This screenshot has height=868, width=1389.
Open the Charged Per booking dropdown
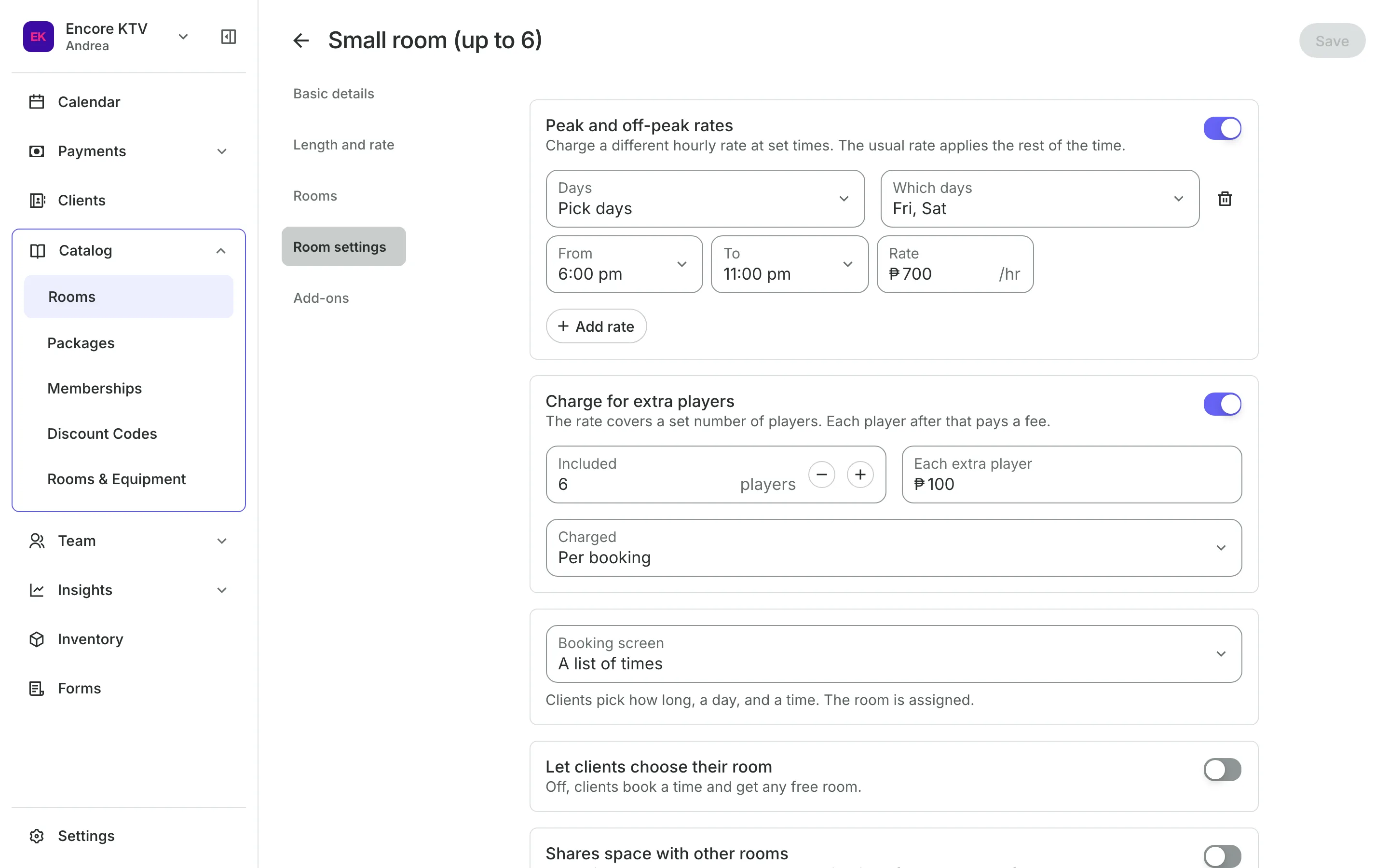pyautogui.click(x=894, y=548)
